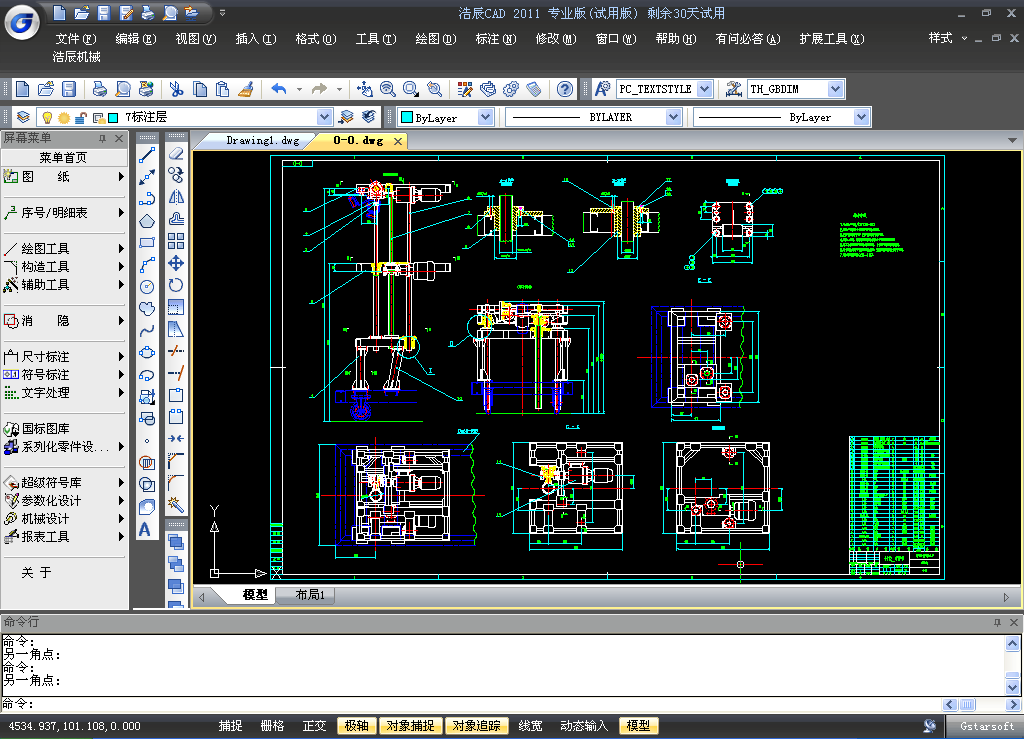This screenshot has height=739, width=1024.
Task: Click 菜单首页 in the screen menu
Action: 63,157
